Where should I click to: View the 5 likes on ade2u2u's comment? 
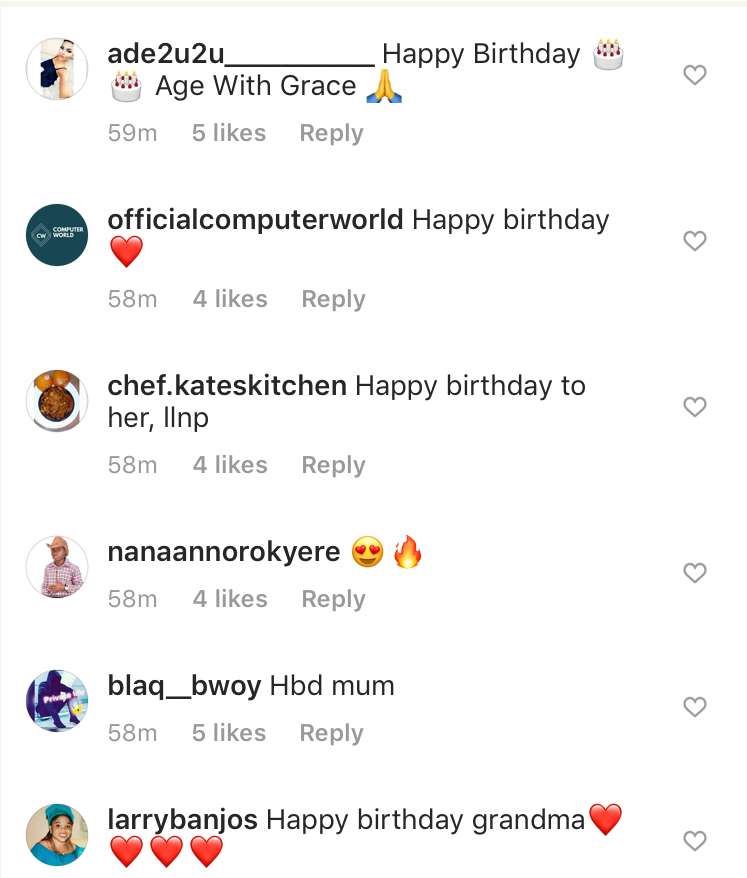[x=229, y=134]
